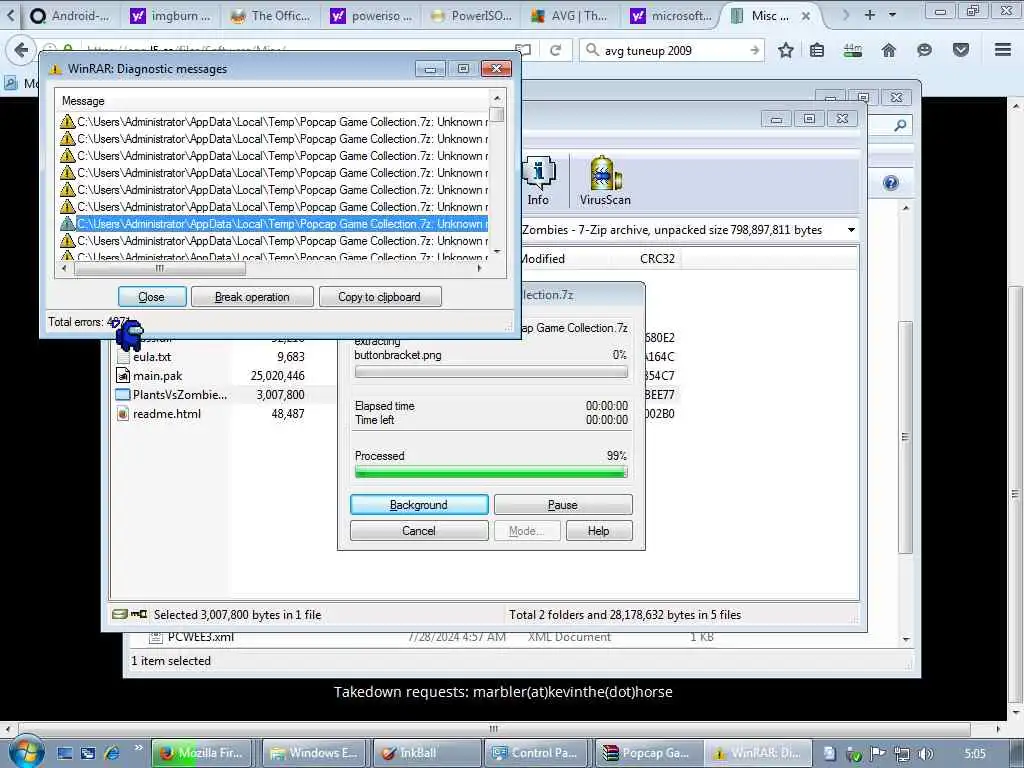Click the Internet Explorer quick launch icon

pos(112,753)
